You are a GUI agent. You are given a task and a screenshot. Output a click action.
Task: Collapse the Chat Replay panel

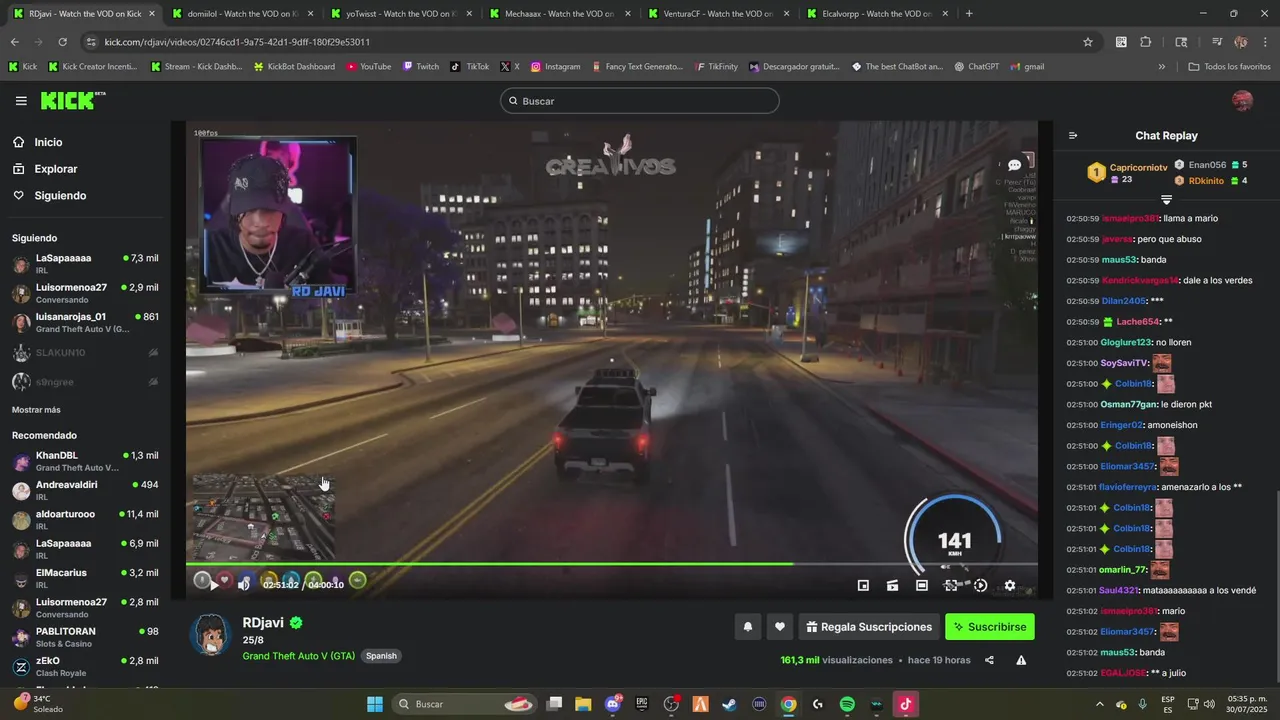[x=1073, y=136]
